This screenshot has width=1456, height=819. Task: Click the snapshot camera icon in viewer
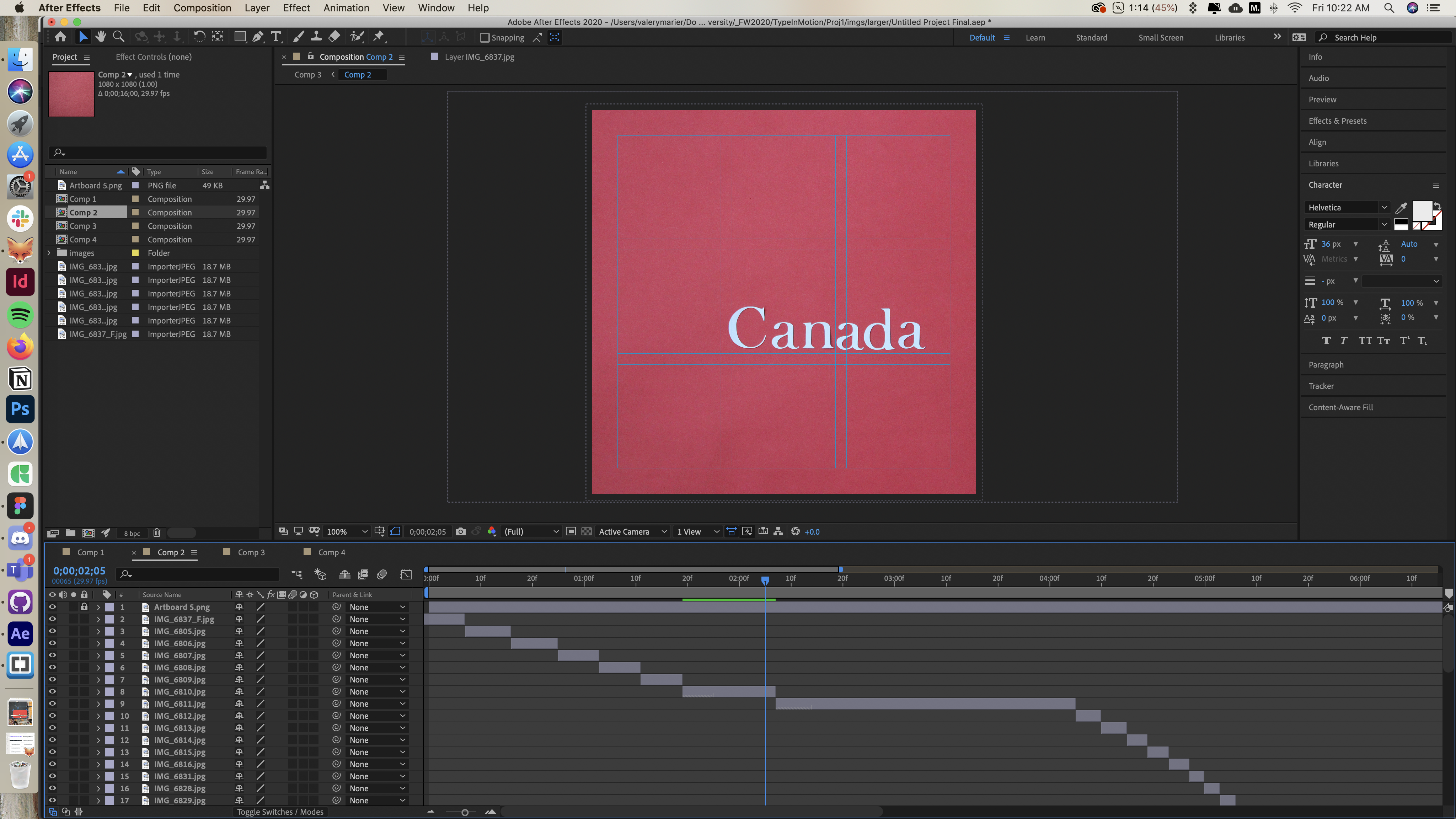tap(461, 531)
